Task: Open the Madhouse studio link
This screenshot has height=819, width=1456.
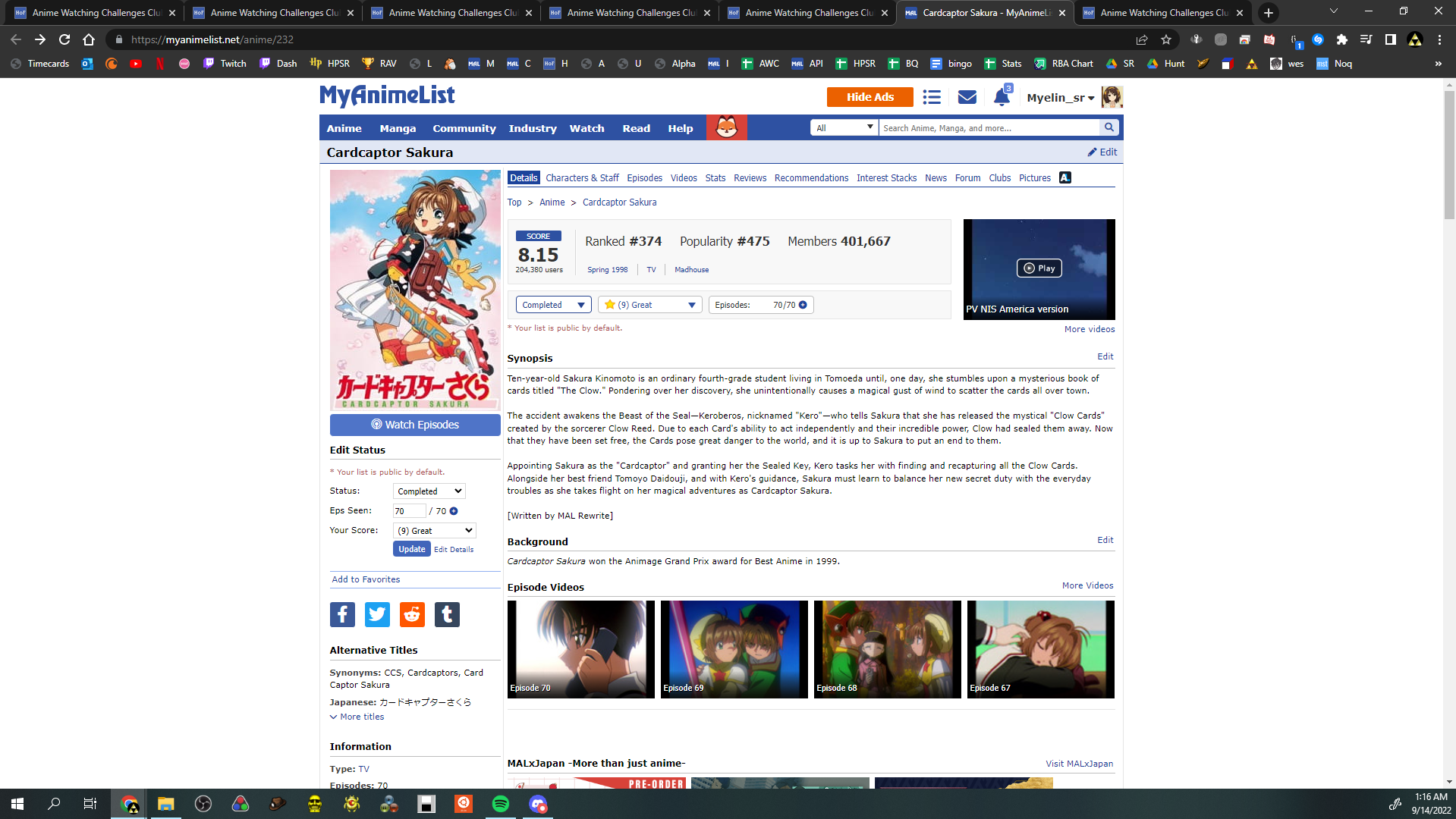Action: click(x=691, y=270)
